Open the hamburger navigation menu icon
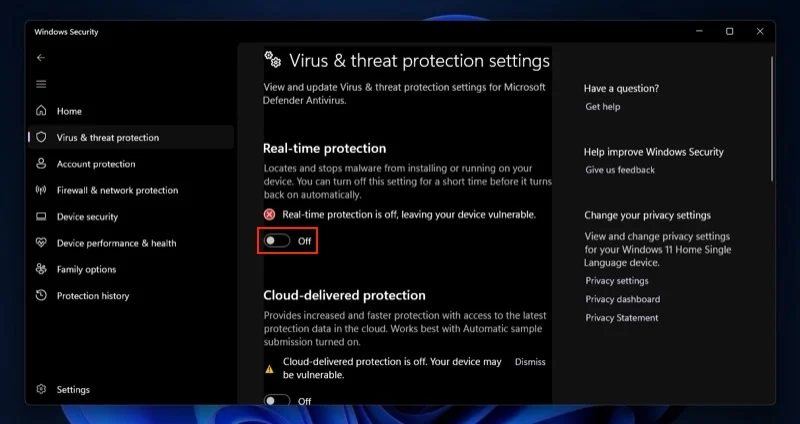 [41, 84]
